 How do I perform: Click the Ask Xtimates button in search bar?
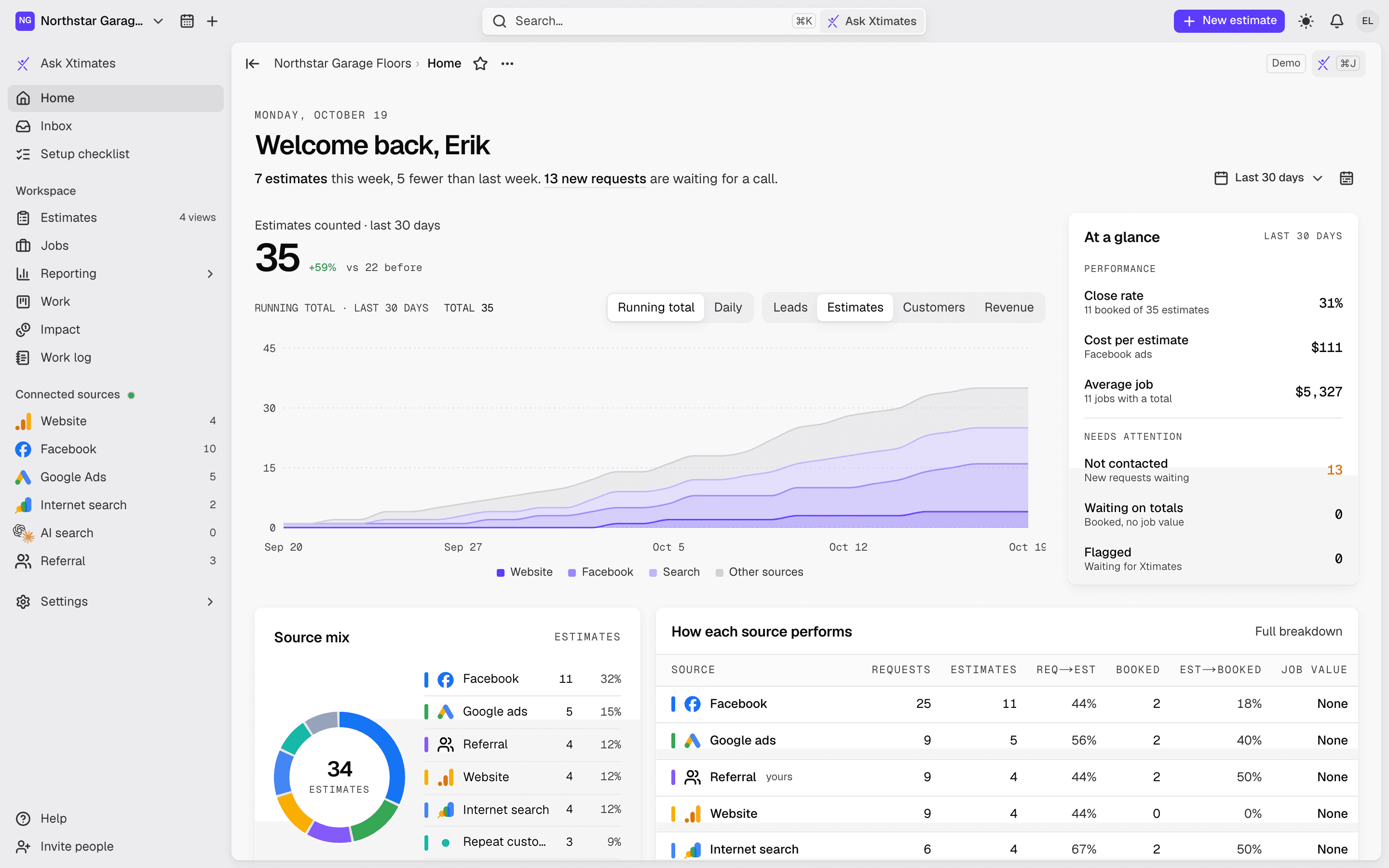[x=872, y=21]
